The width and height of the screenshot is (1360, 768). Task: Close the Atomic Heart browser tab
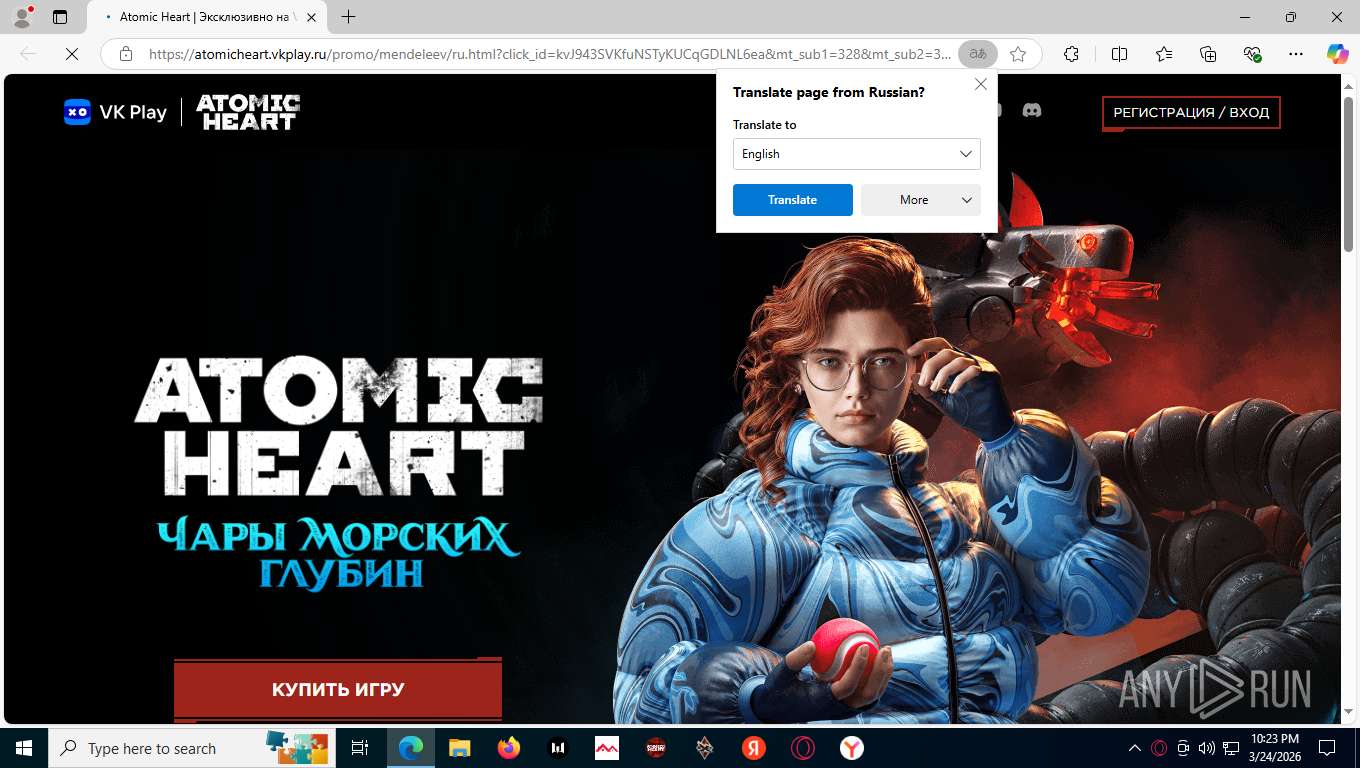pyautogui.click(x=311, y=17)
